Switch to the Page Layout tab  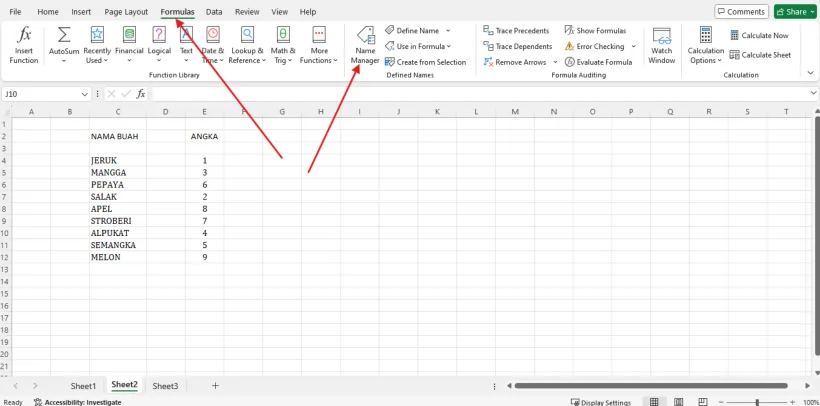pyautogui.click(x=126, y=12)
